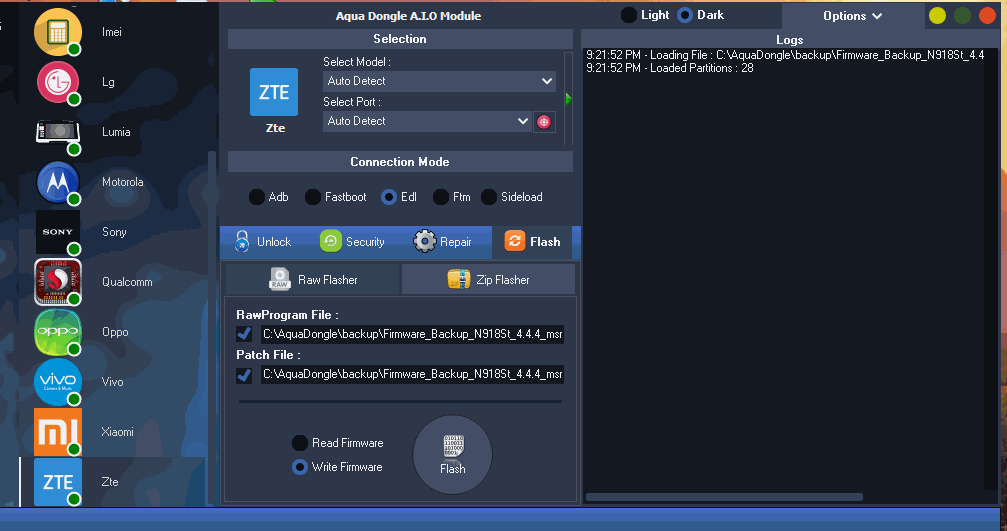This screenshot has width=1007, height=531.
Task: Select Light theme radio button
Action: tap(629, 15)
